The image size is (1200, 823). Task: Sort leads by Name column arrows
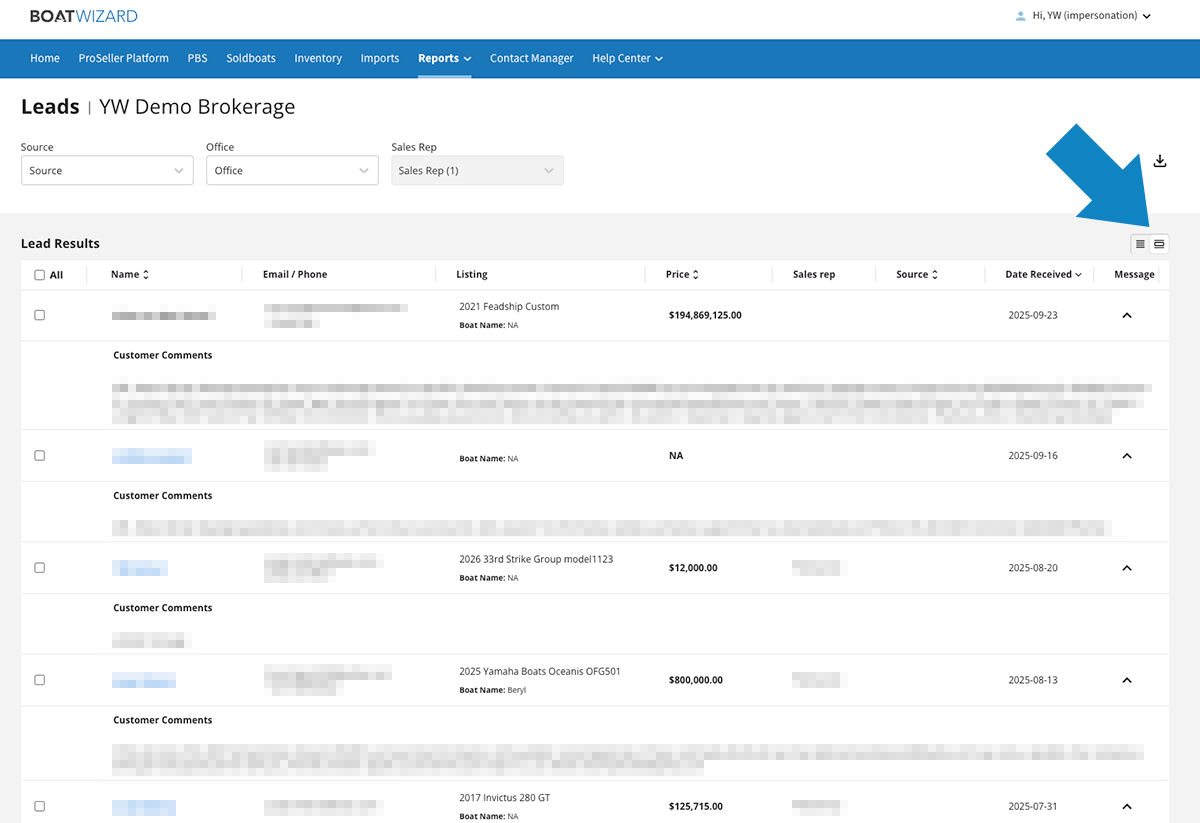pyautogui.click(x=146, y=275)
